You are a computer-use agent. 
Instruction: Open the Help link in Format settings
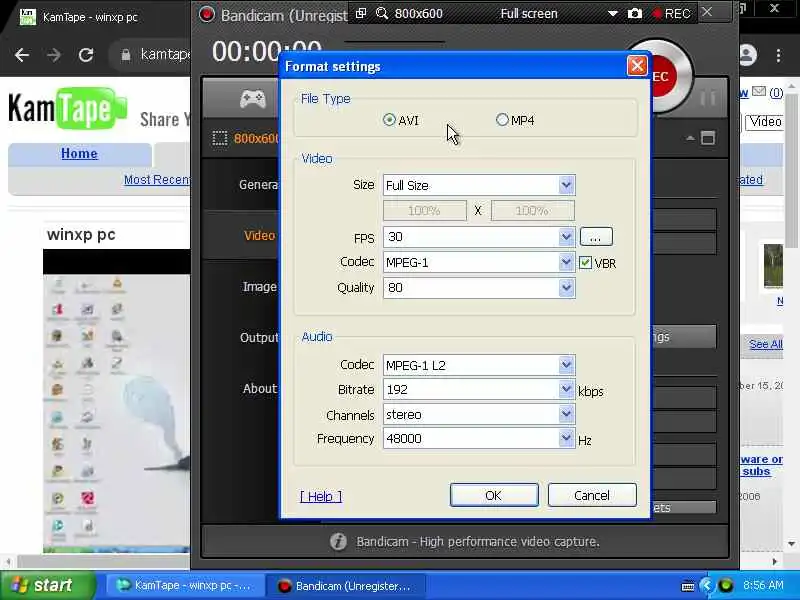point(321,496)
